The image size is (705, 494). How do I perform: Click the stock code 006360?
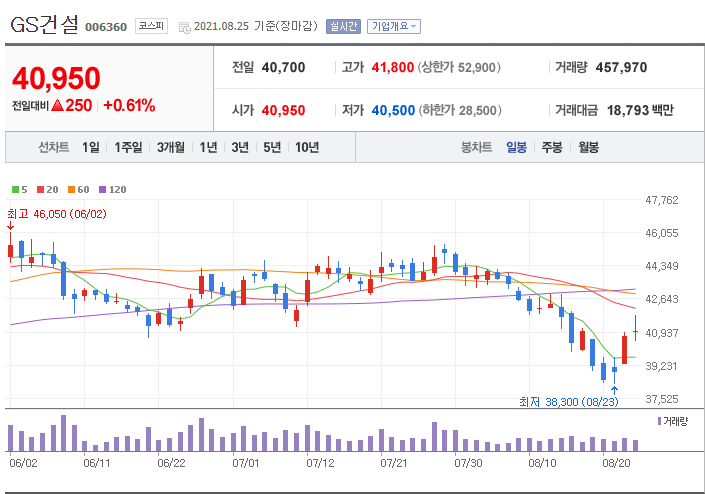tap(106, 27)
